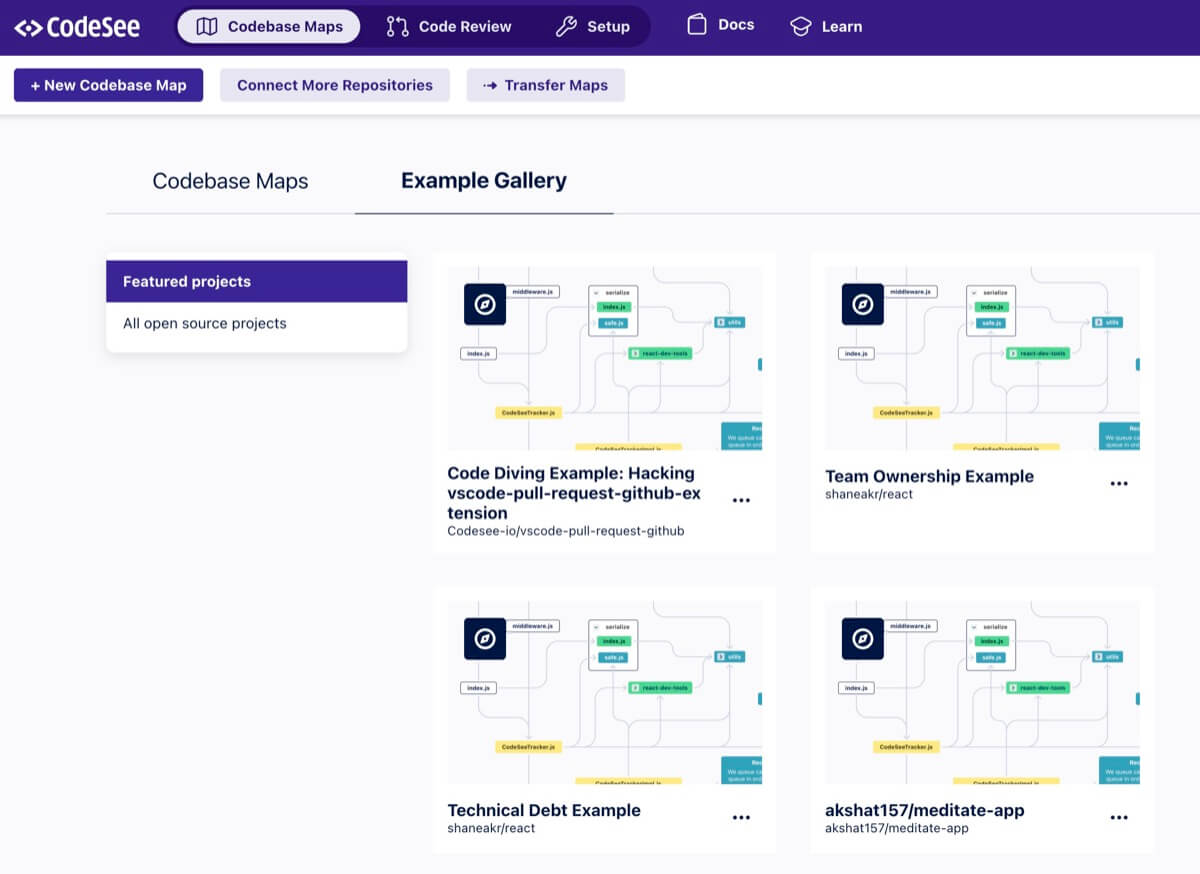Click the New Codebase Map button

pos(108,85)
